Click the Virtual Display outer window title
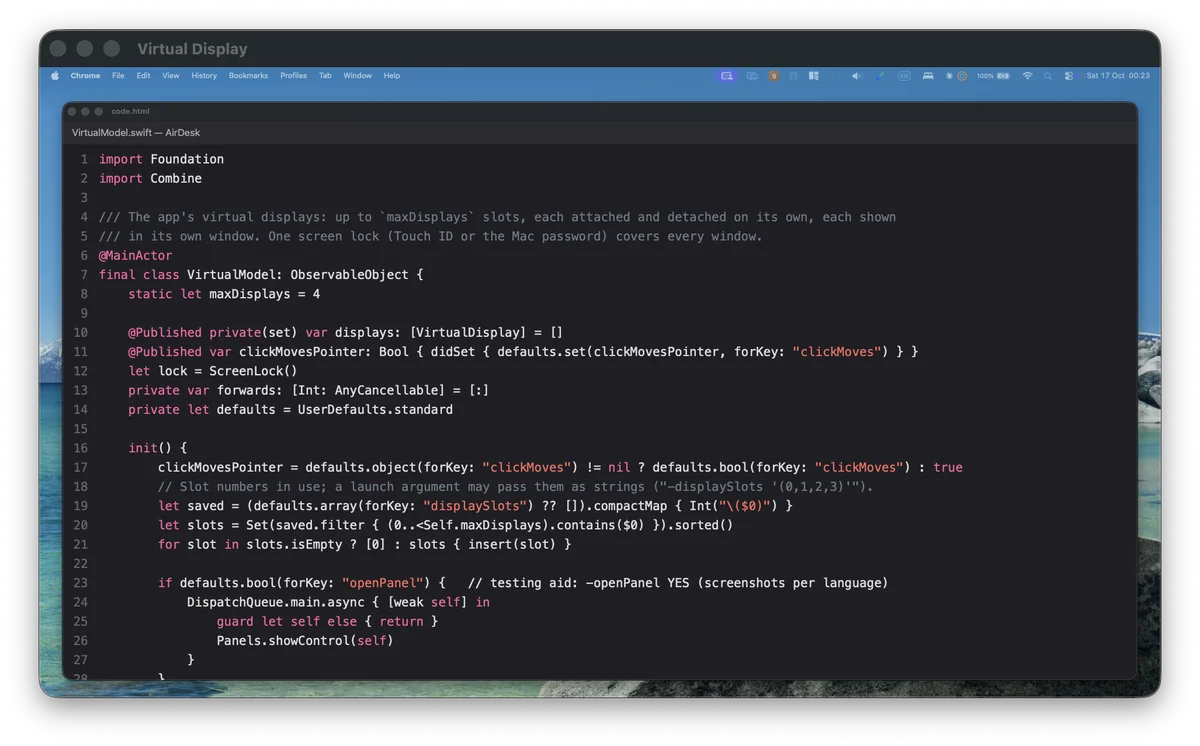 tap(192, 49)
